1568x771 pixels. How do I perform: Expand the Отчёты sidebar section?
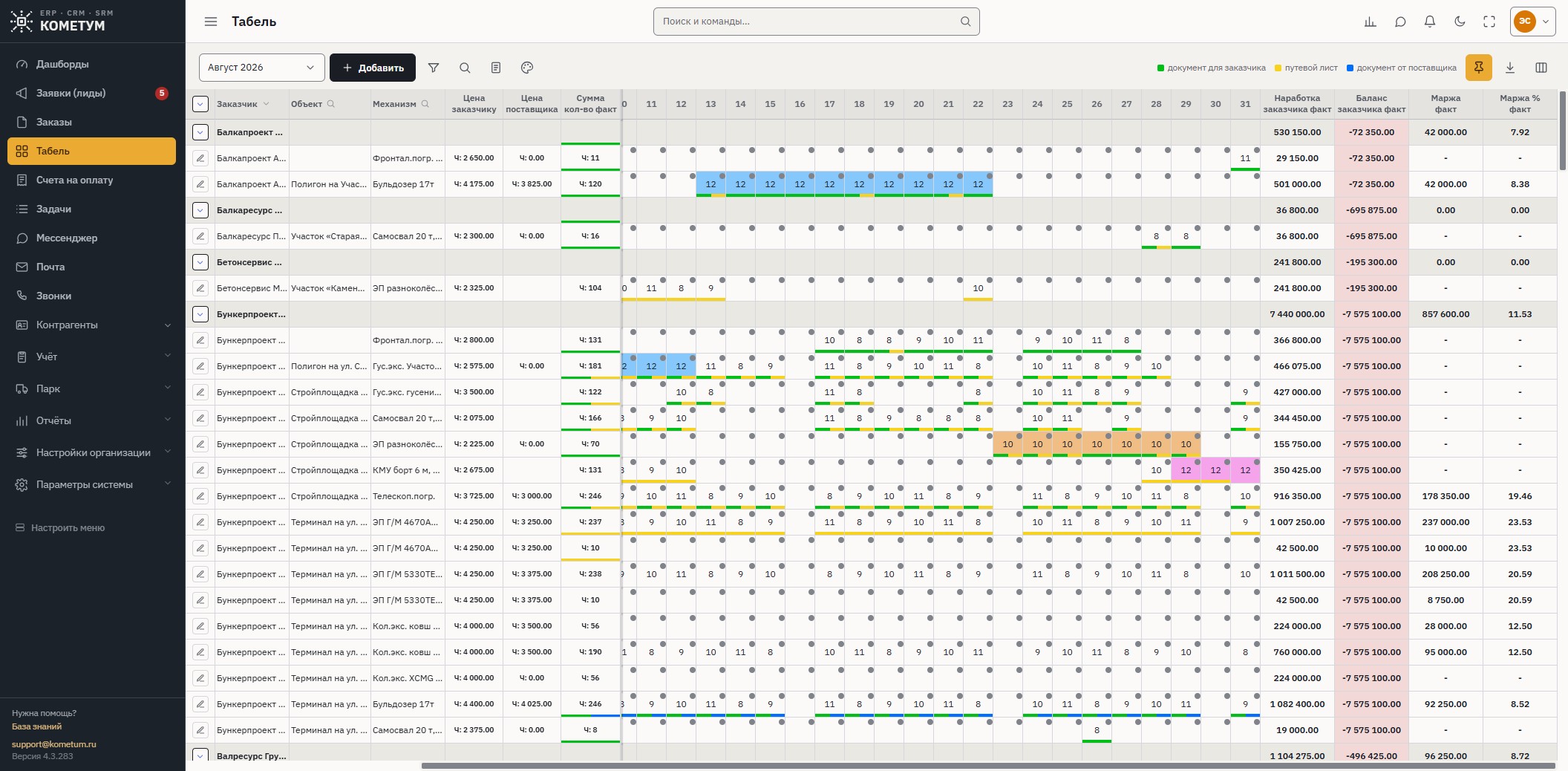click(x=93, y=420)
